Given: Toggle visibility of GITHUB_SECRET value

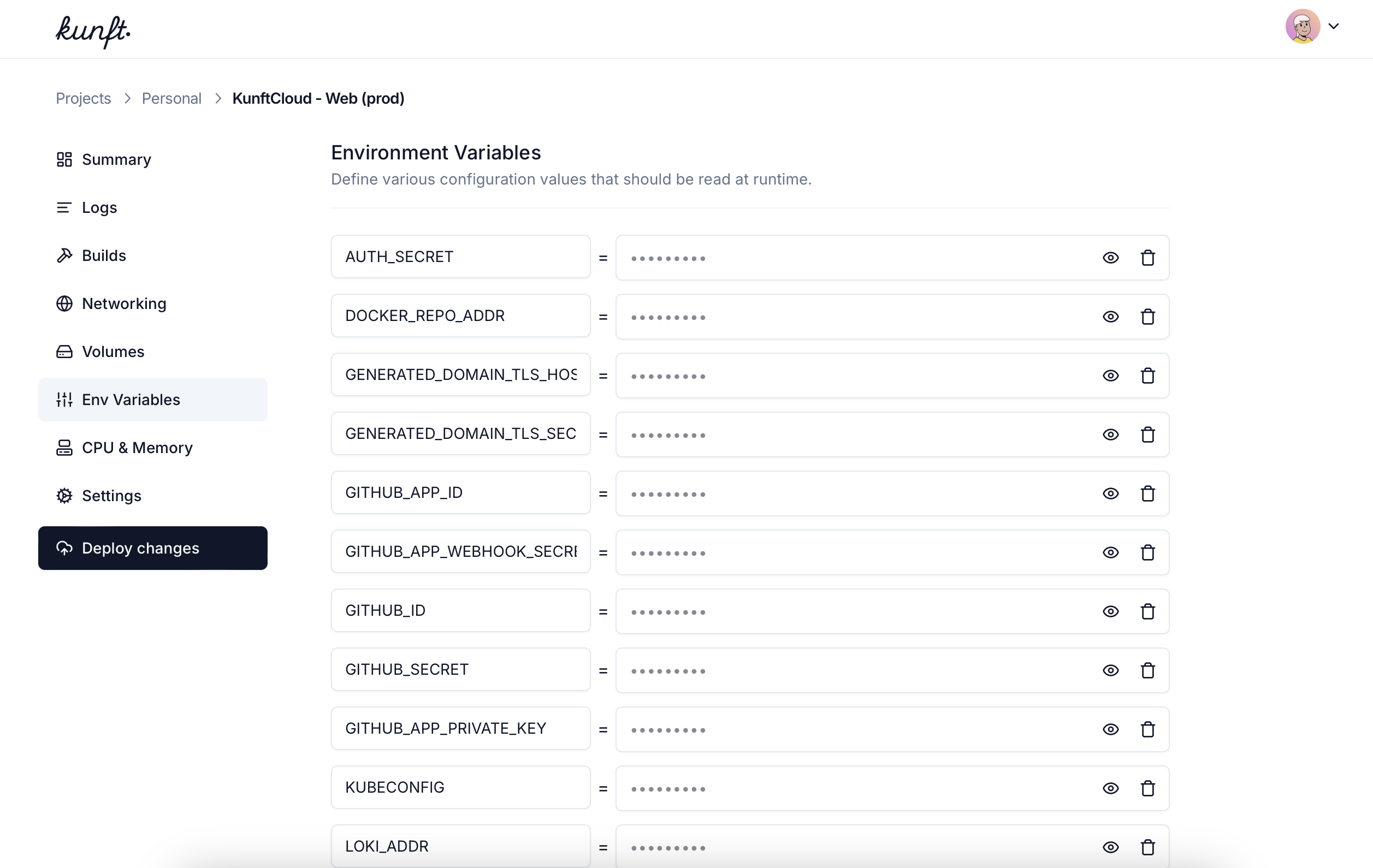Looking at the screenshot, I should click(x=1110, y=670).
